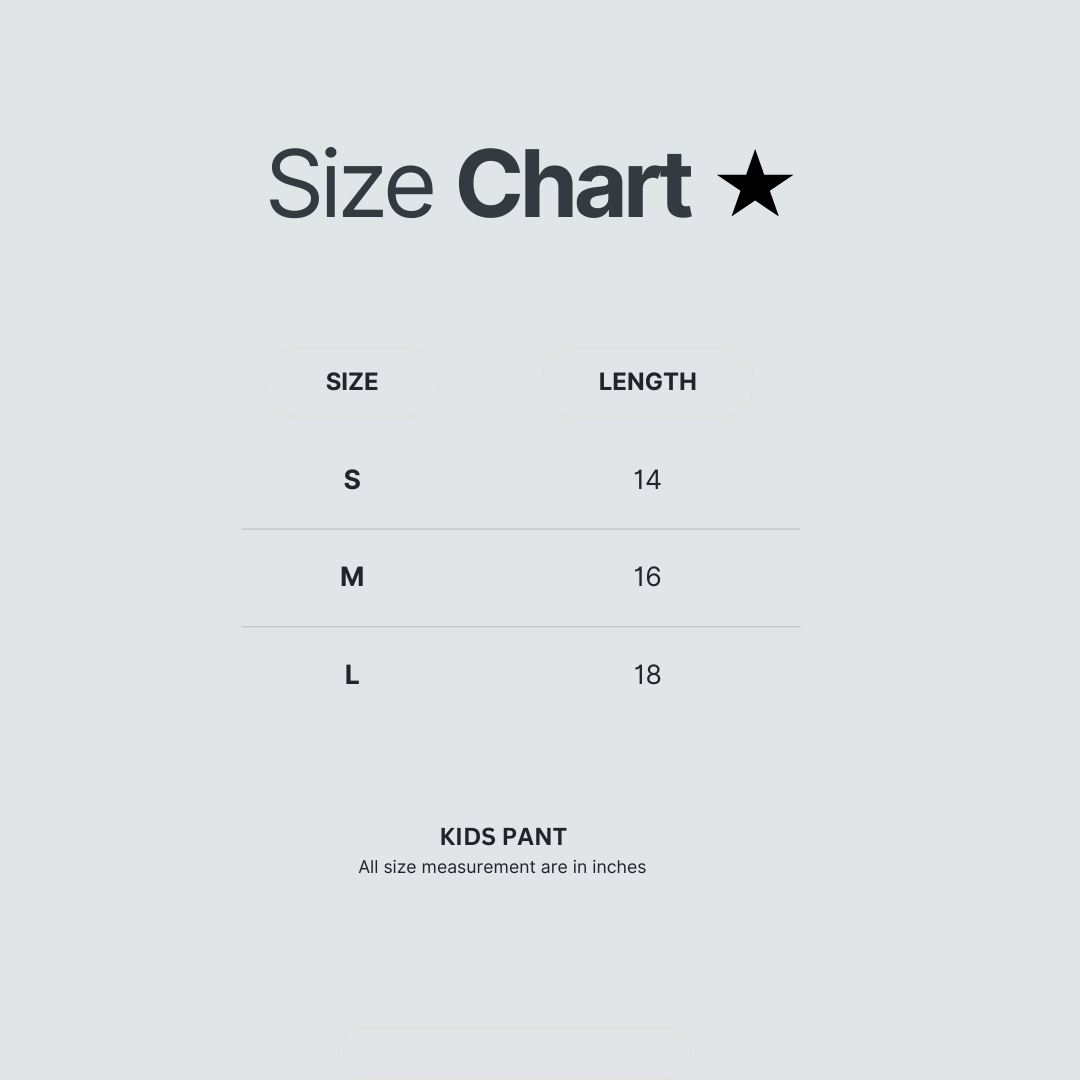This screenshot has width=1080, height=1080.
Task: Click the L size row label
Action: point(352,675)
